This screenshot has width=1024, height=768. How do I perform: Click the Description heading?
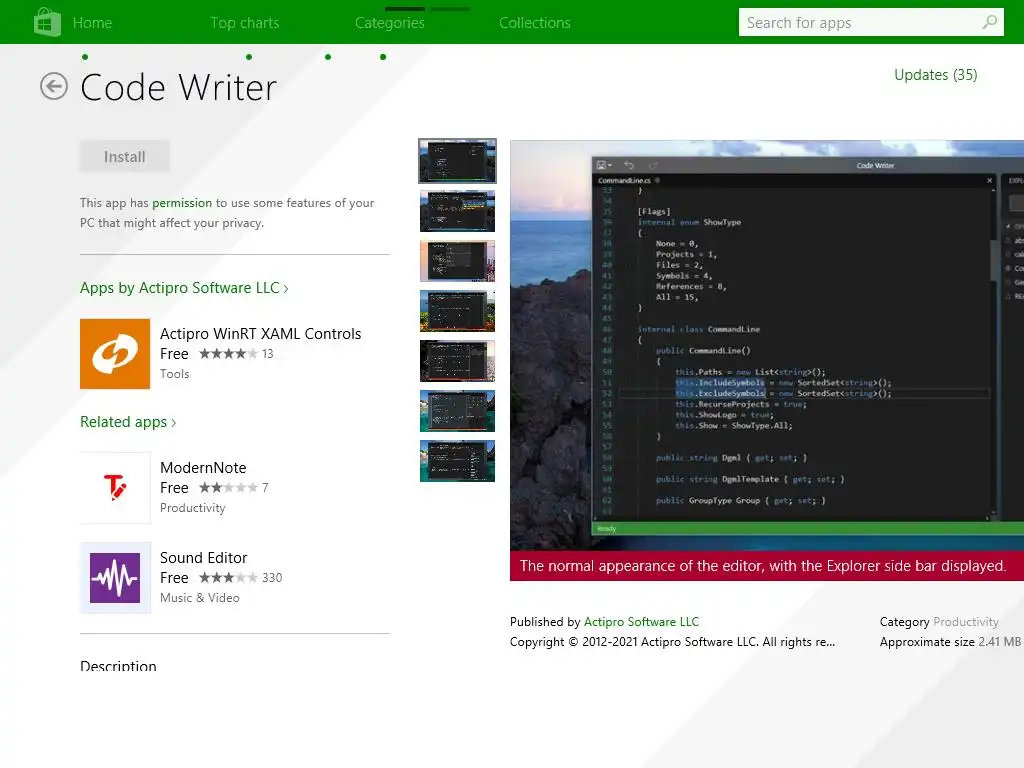tap(118, 666)
